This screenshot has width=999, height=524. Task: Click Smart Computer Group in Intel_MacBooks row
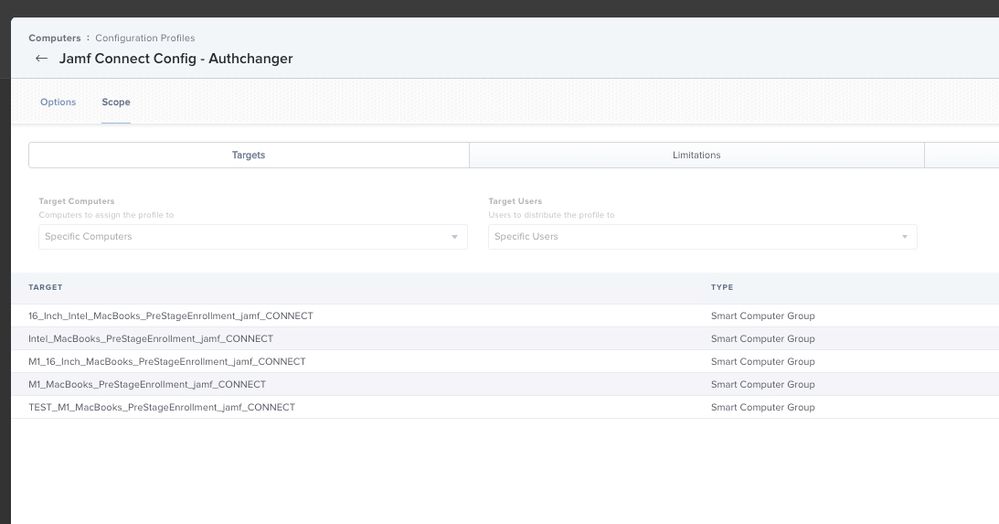(763, 339)
